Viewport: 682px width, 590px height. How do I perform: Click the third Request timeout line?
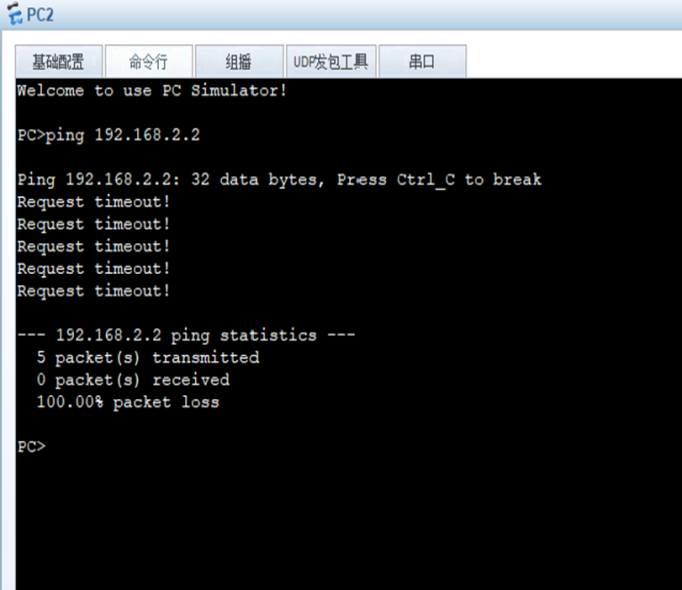click(x=94, y=246)
